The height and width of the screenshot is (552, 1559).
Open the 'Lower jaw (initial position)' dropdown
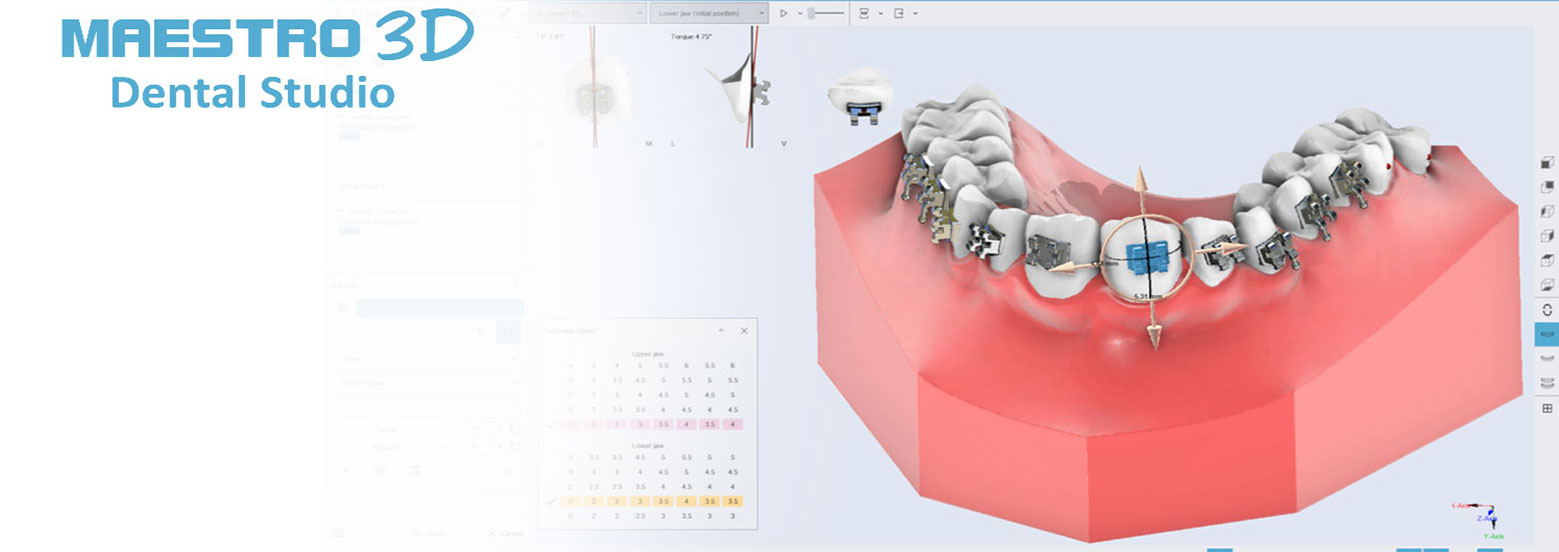[708, 13]
